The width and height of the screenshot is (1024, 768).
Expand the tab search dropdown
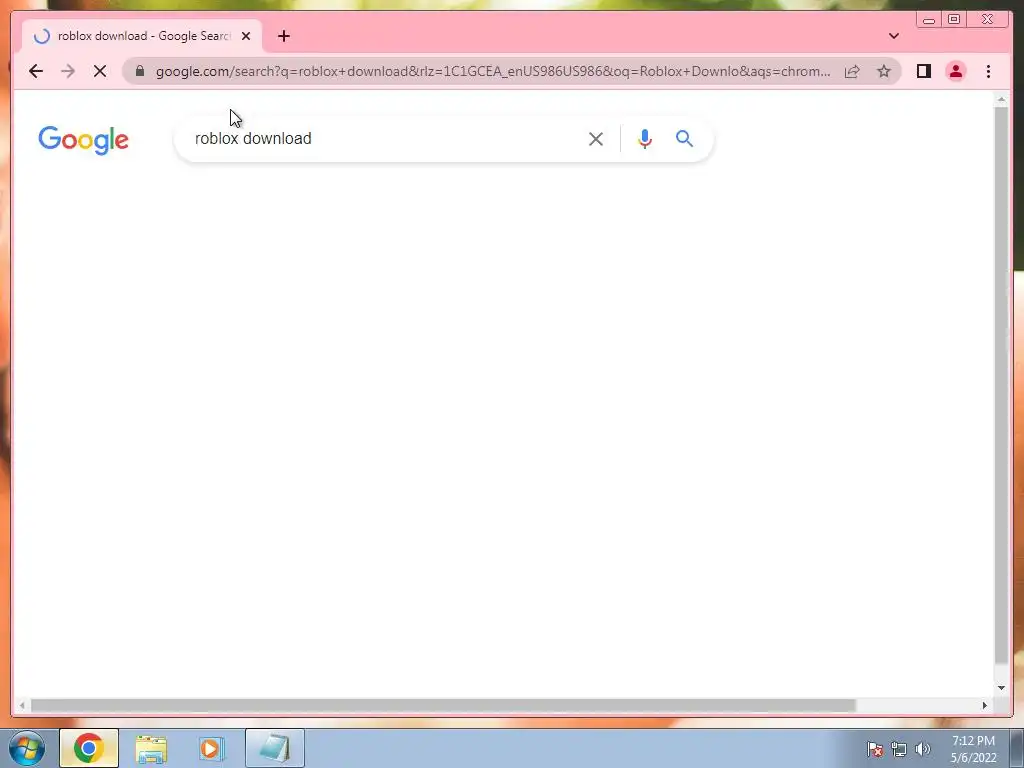[893, 36]
